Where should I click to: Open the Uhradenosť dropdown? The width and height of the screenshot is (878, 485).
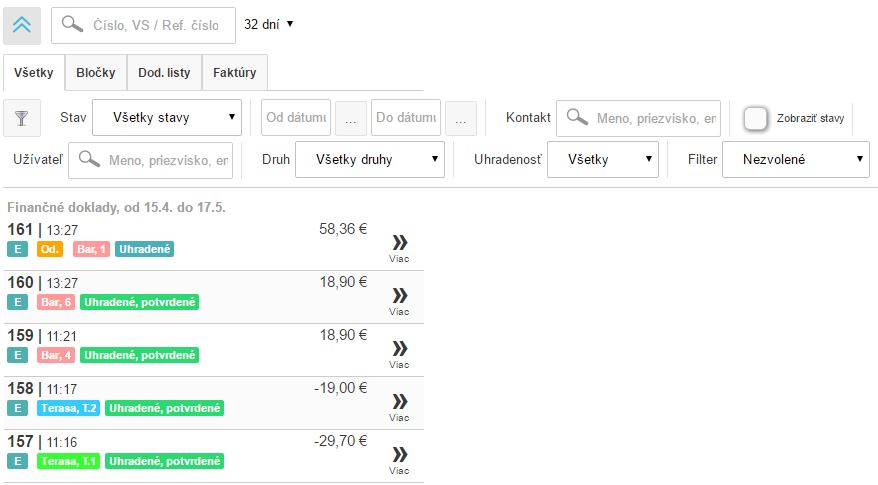click(603, 160)
